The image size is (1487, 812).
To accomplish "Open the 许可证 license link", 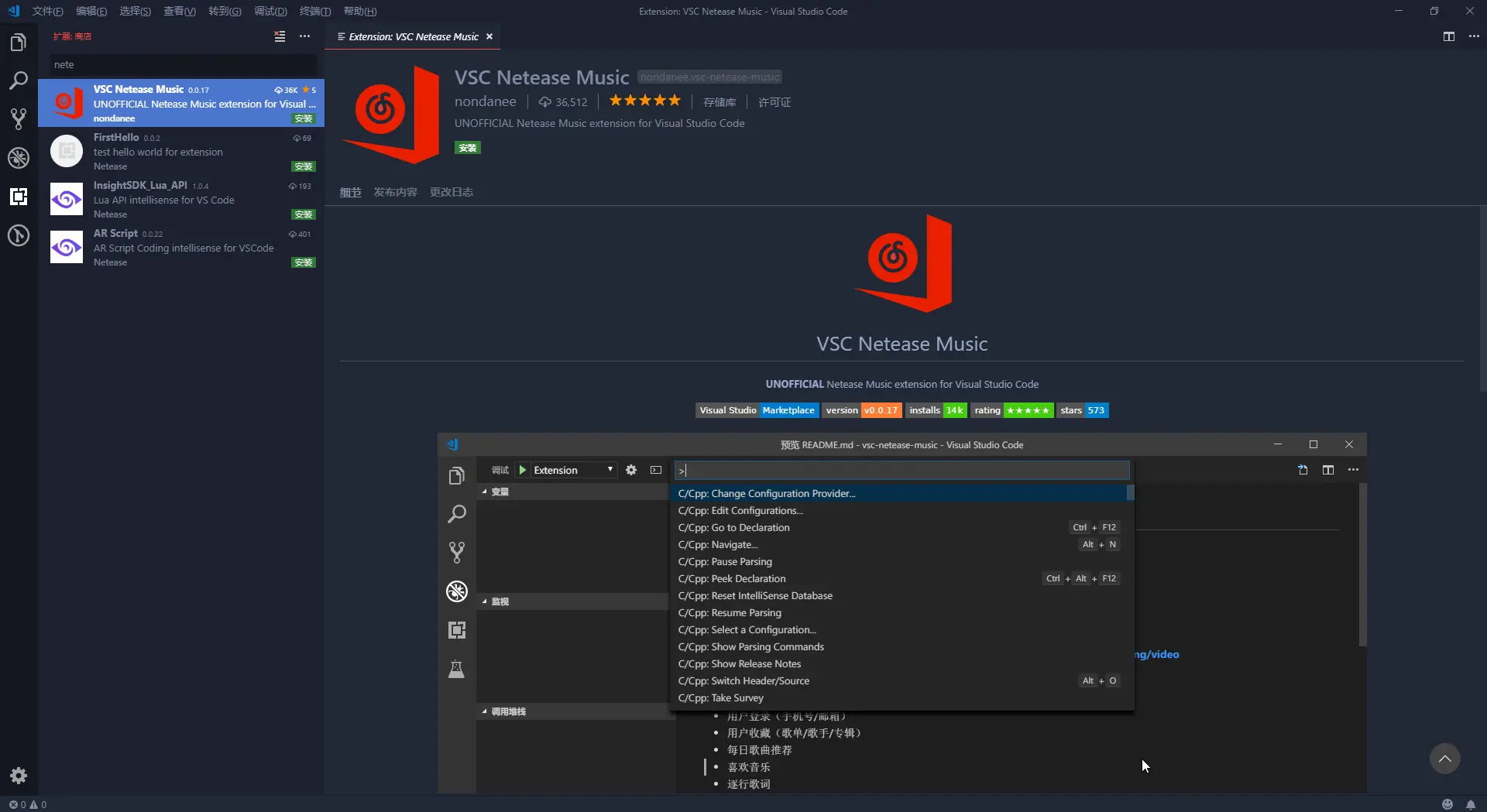I will coord(774,102).
